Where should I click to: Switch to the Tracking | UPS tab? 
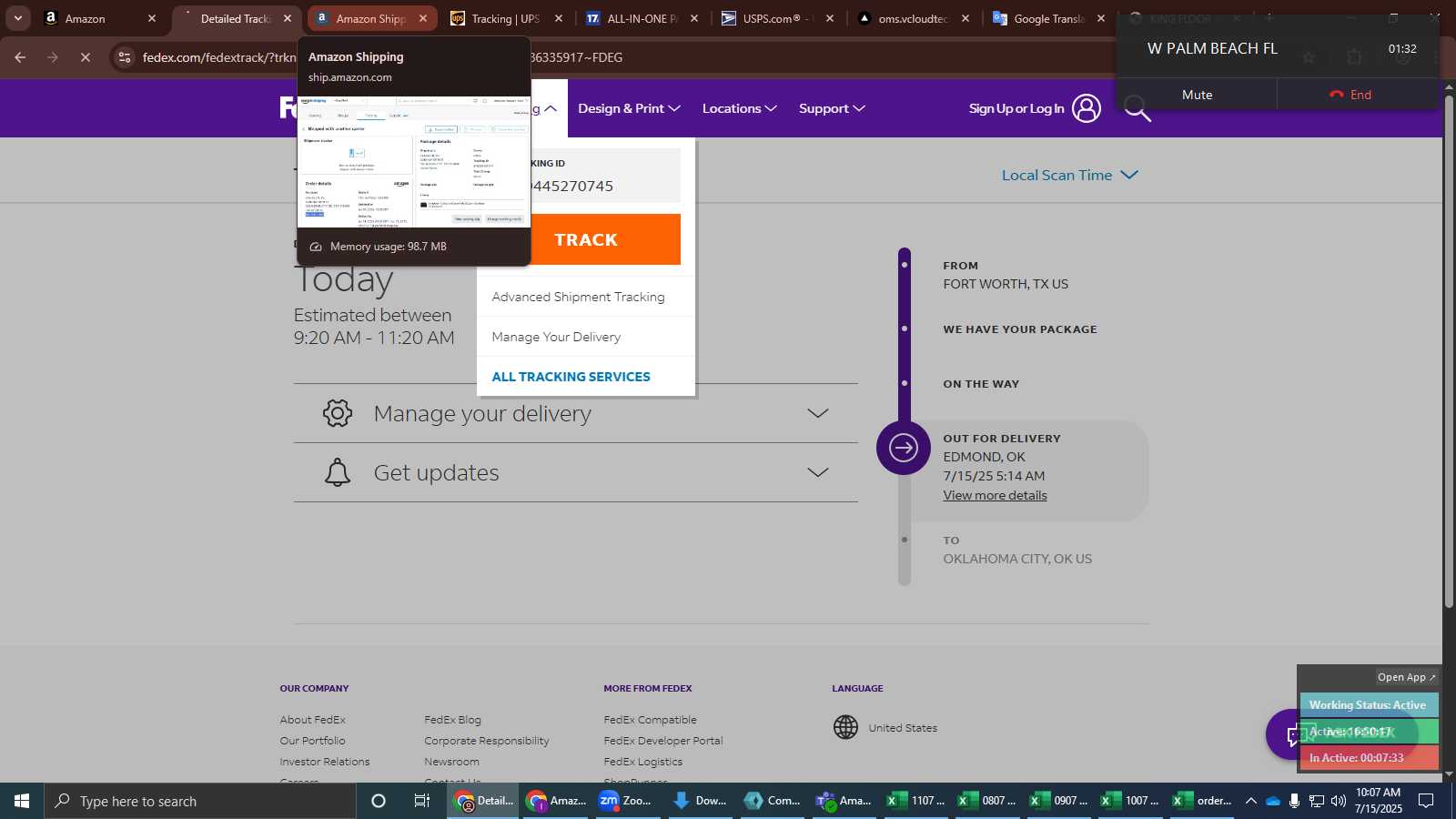[x=506, y=18]
